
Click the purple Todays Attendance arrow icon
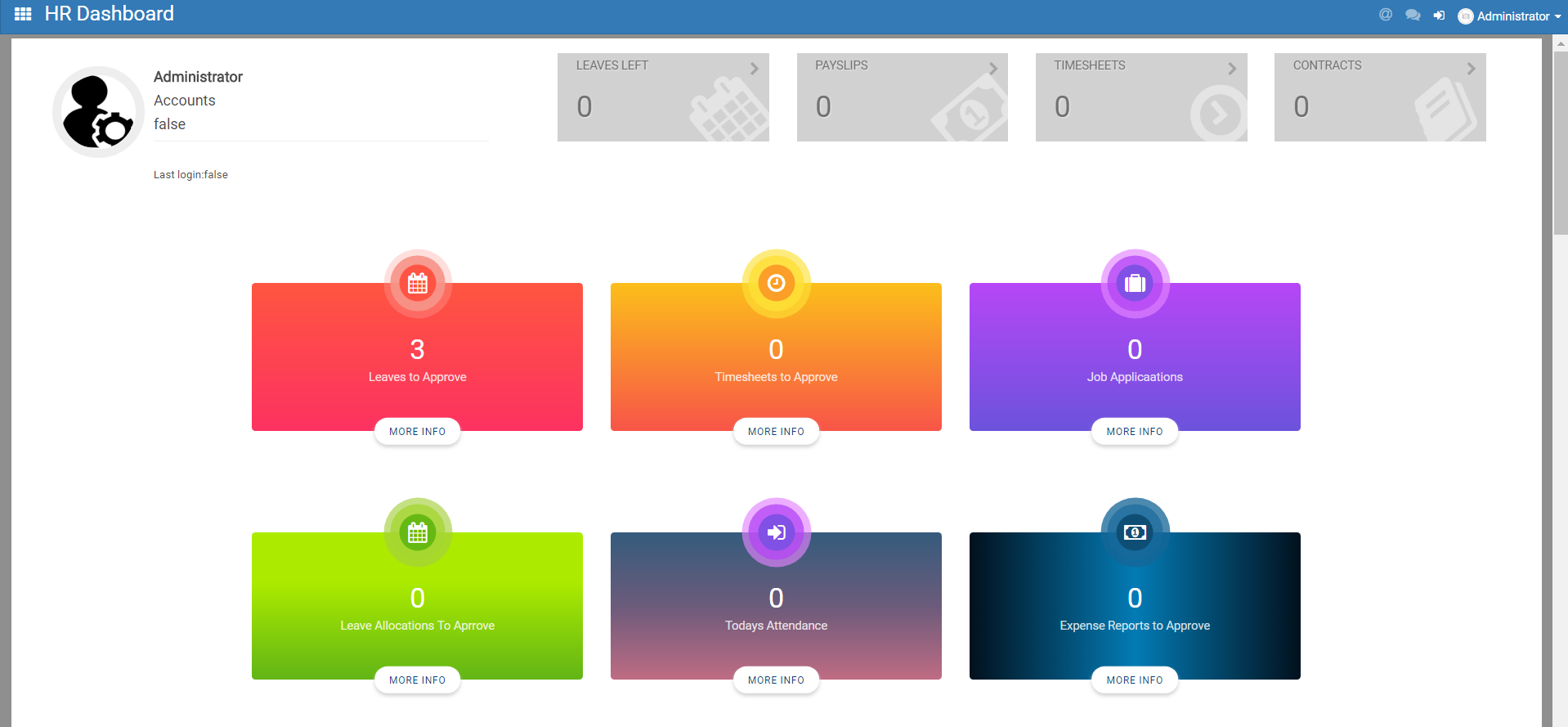[776, 532]
